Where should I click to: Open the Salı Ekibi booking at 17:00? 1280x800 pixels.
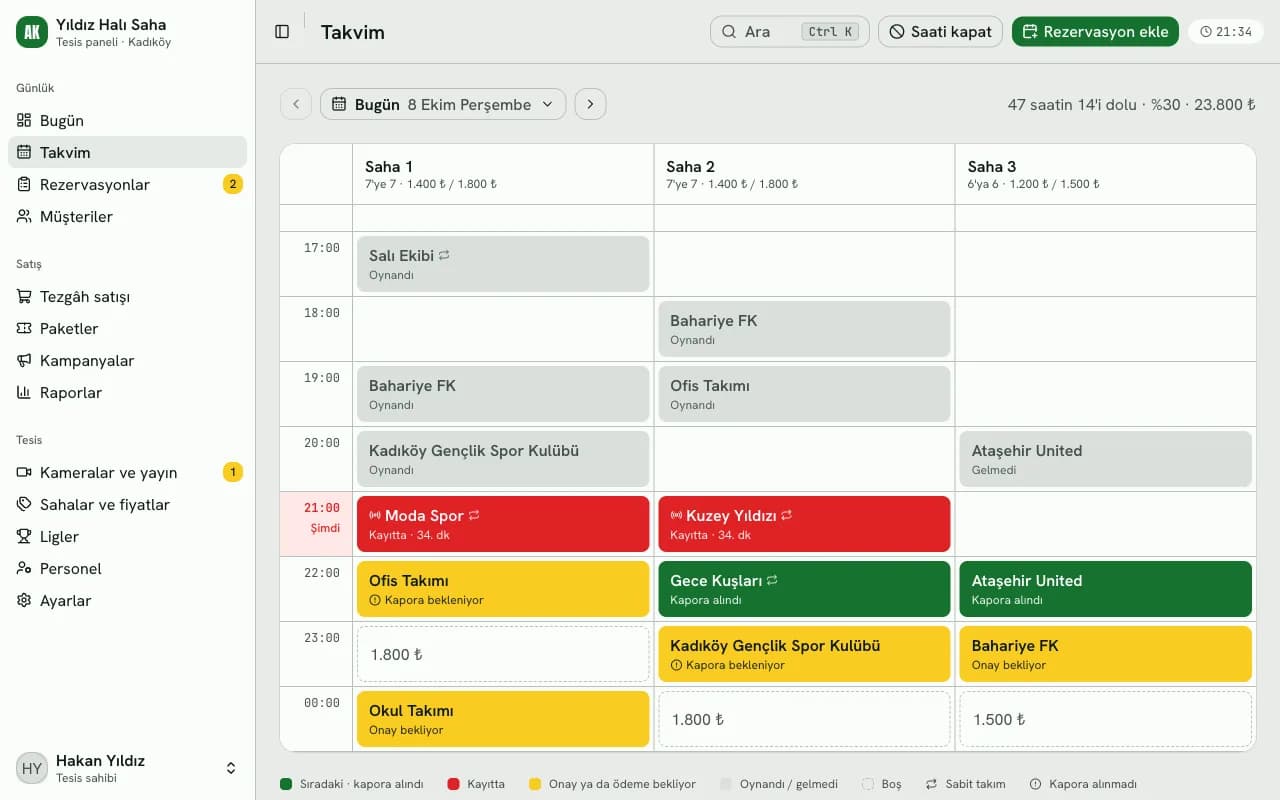tap(503, 264)
